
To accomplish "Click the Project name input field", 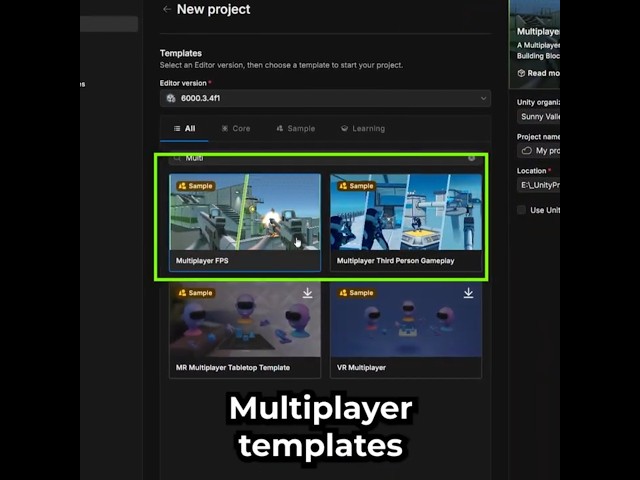I will pyautogui.click(x=538, y=151).
